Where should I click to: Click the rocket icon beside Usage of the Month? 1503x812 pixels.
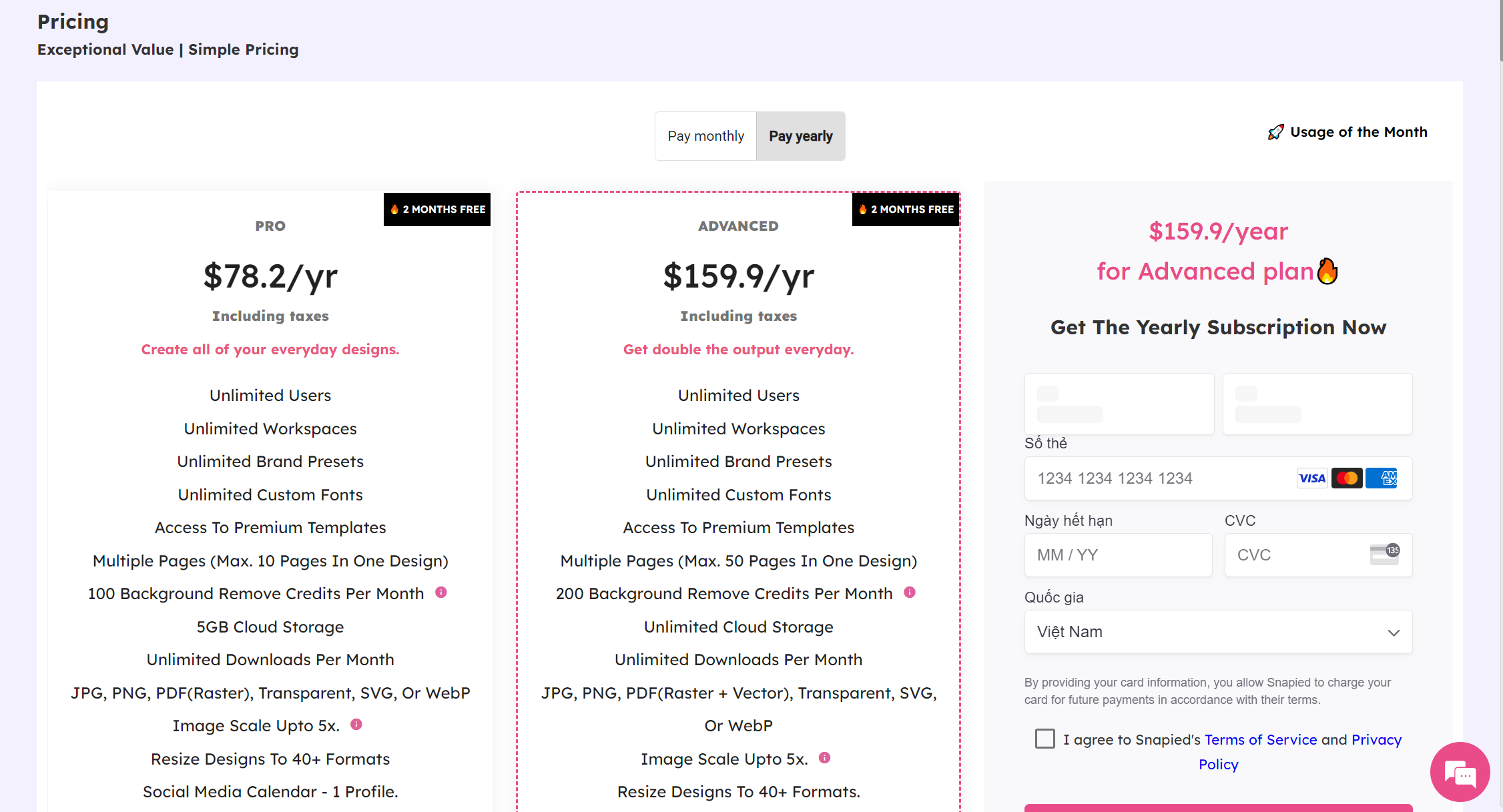[1275, 132]
